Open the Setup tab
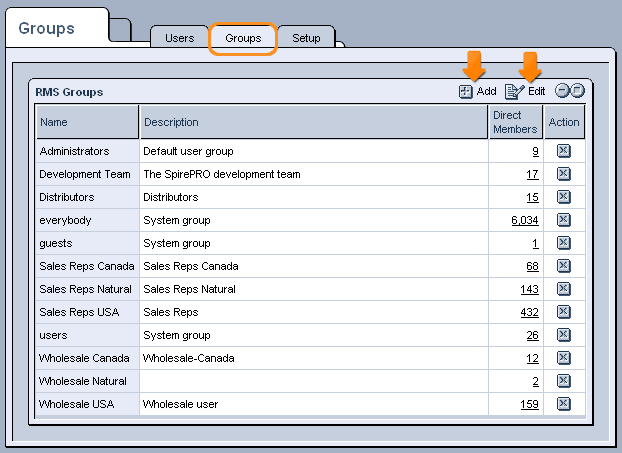Viewport: 622px width, 453px height. coord(306,38)
